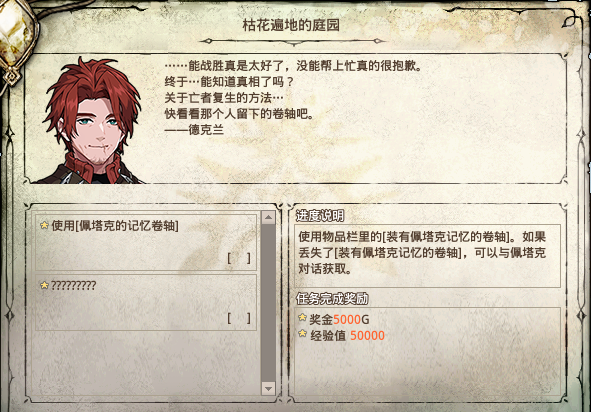Click the curled ornament icon at top right
Screen dimensions: 591x412
(x=571, y=20)
